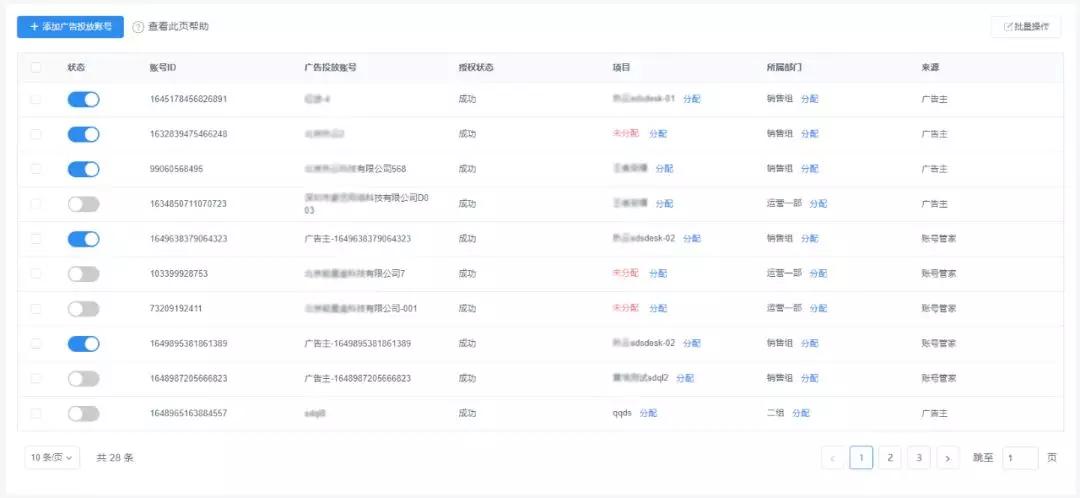Turn off status switch for account 1632839475466248
Image resolution: width=1080 pixels, height=498 pixels.
point(83,134)
